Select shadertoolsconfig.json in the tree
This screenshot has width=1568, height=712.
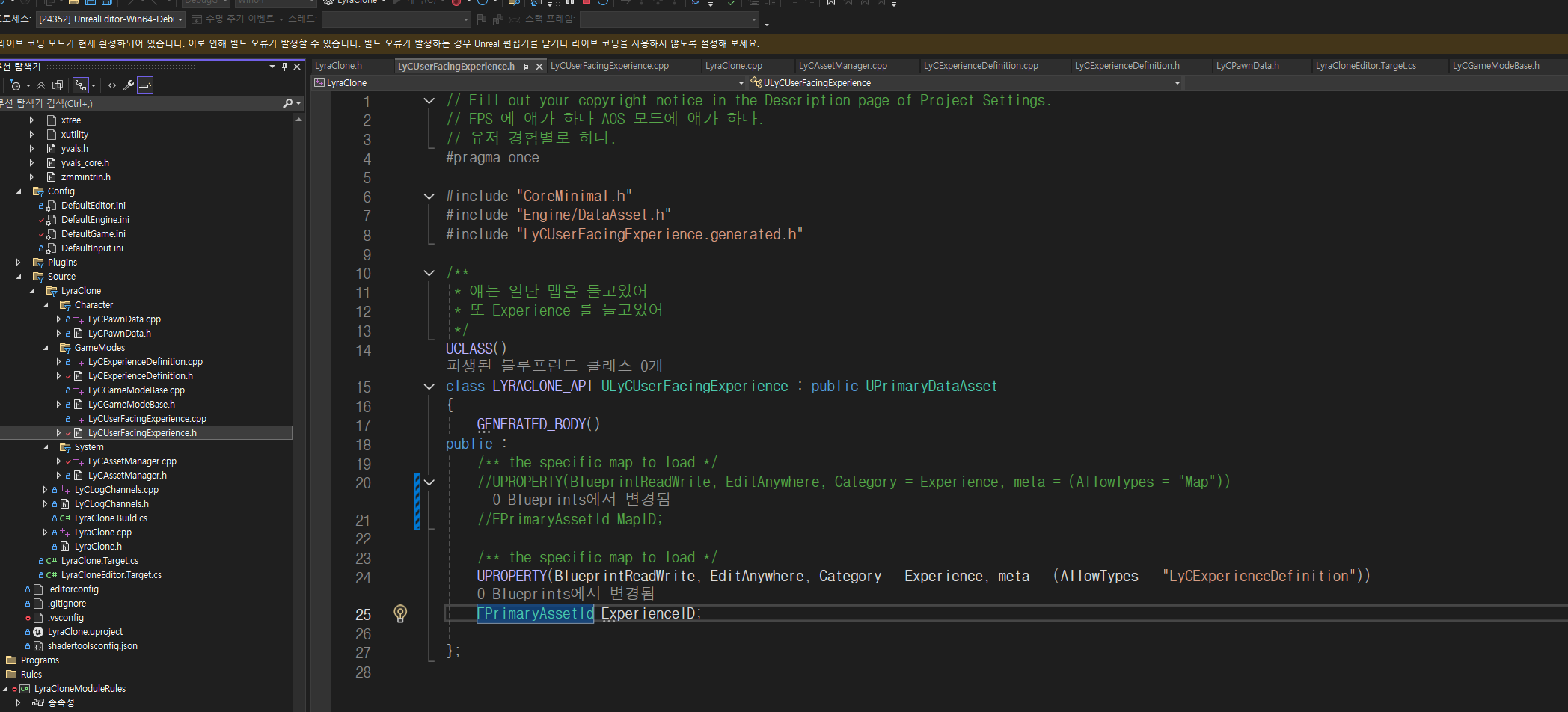(93, 646)
